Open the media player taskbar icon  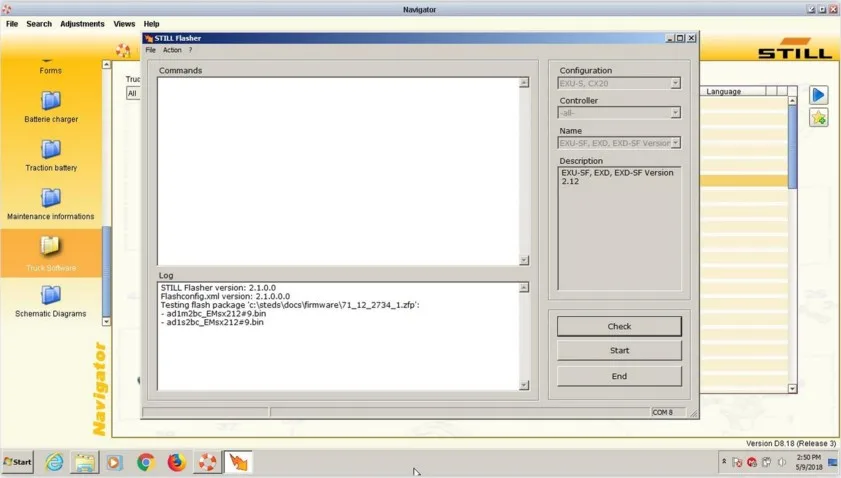tap(114, 462)
